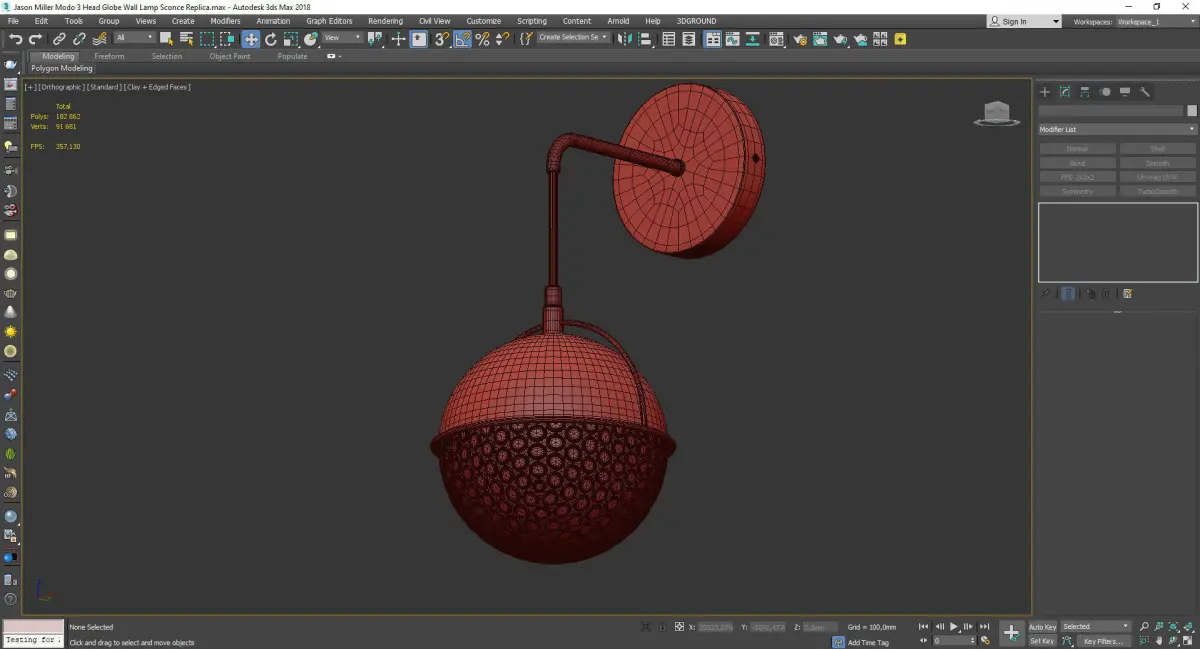1200x649 pixels.
Task: Open the selection filter 'All' dropdown
Action: [134, 38]
